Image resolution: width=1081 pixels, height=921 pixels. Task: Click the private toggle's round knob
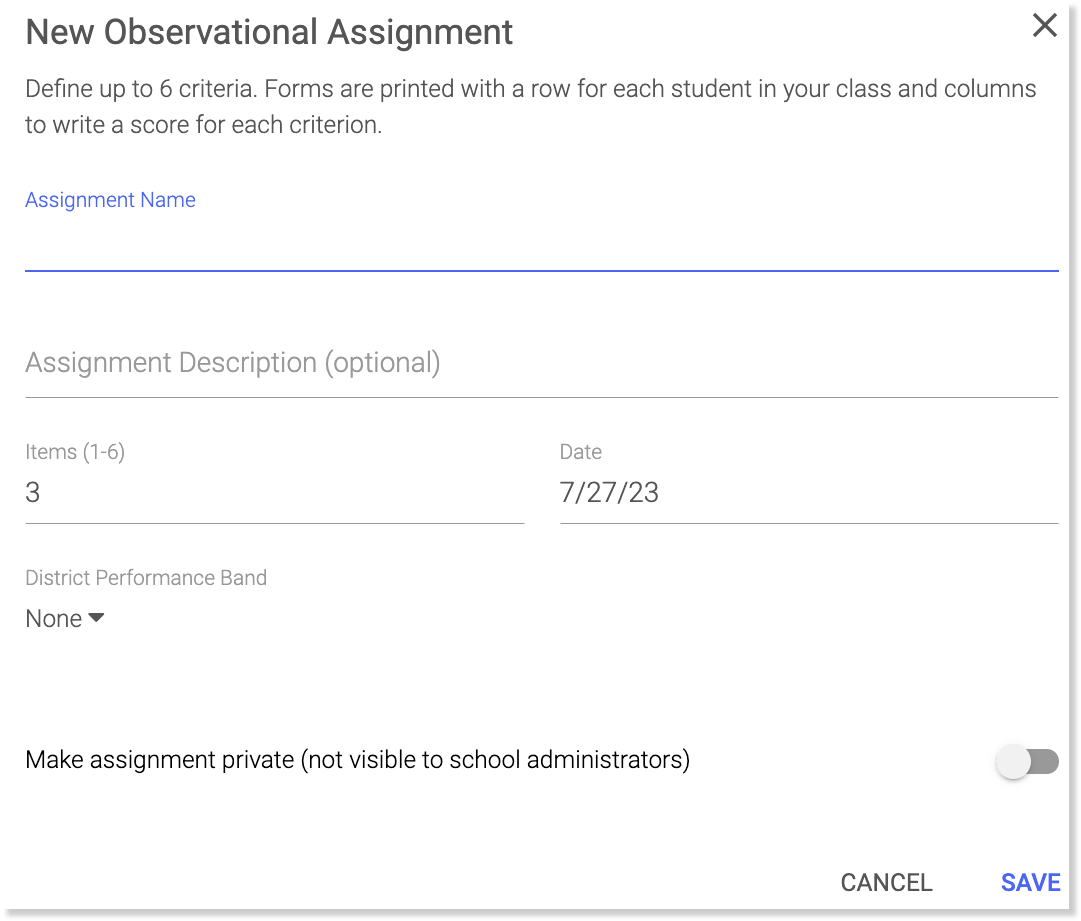click(x=1013, y=763)
